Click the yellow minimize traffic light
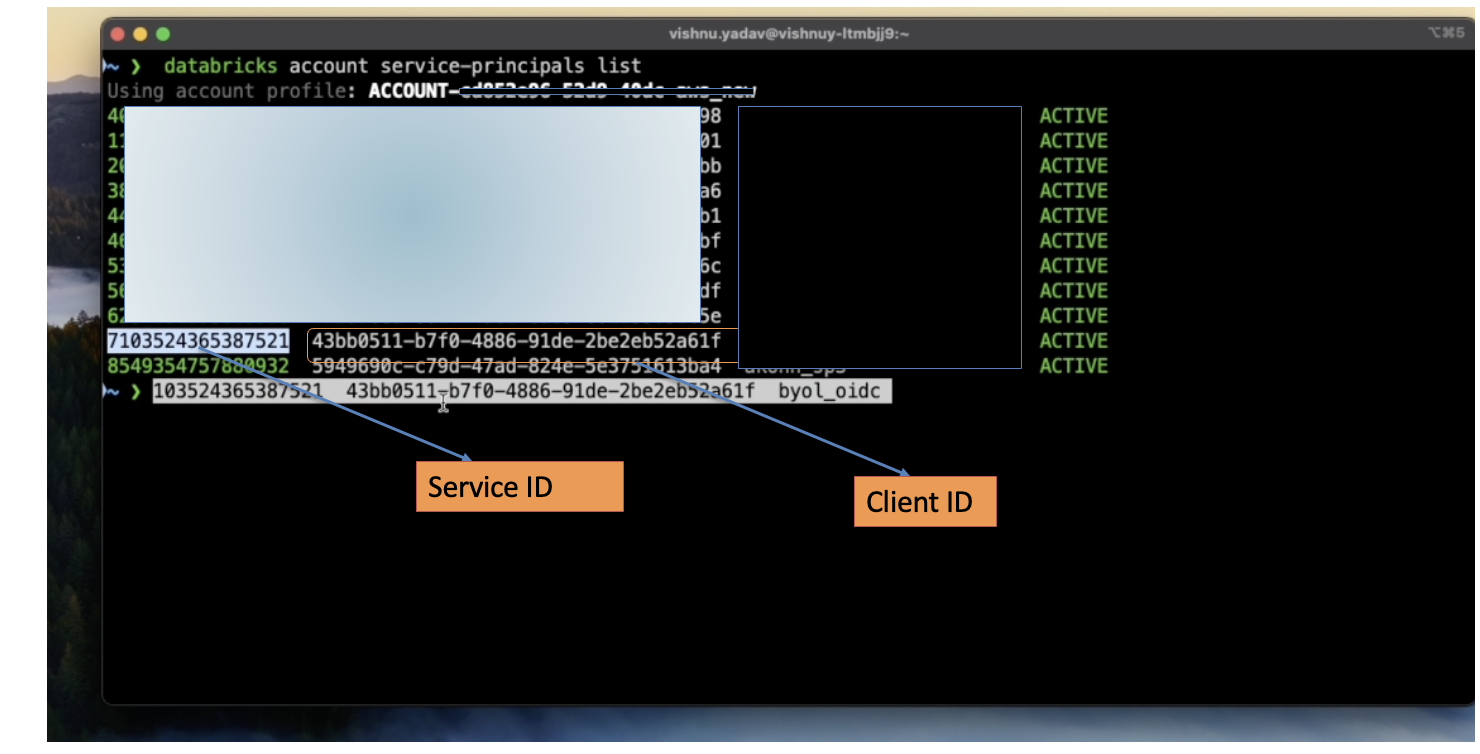The height and width of the screenshot is (754, 1480). [140, 33]
